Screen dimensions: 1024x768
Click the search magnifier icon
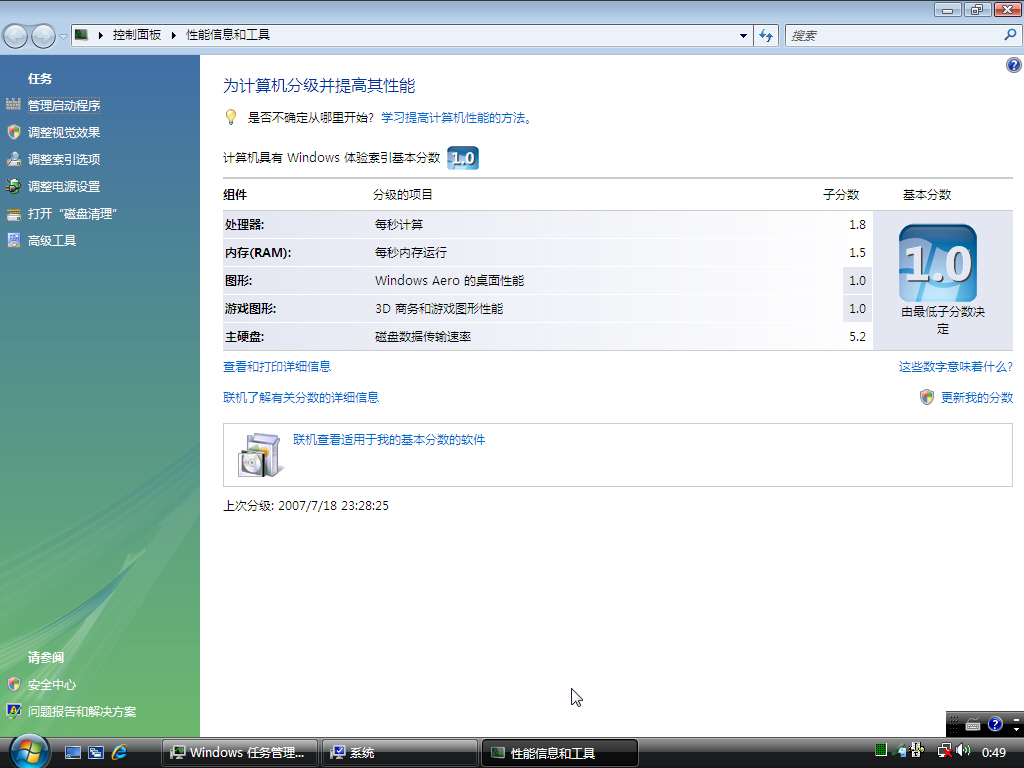(x=1010, y=35)
